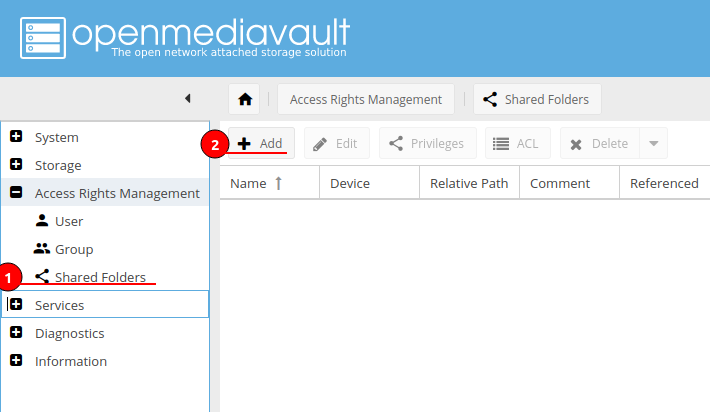This screenshot has height=412, width=710.
Task: Click the tagline under openmediavault title
Action: pos(229,52)
